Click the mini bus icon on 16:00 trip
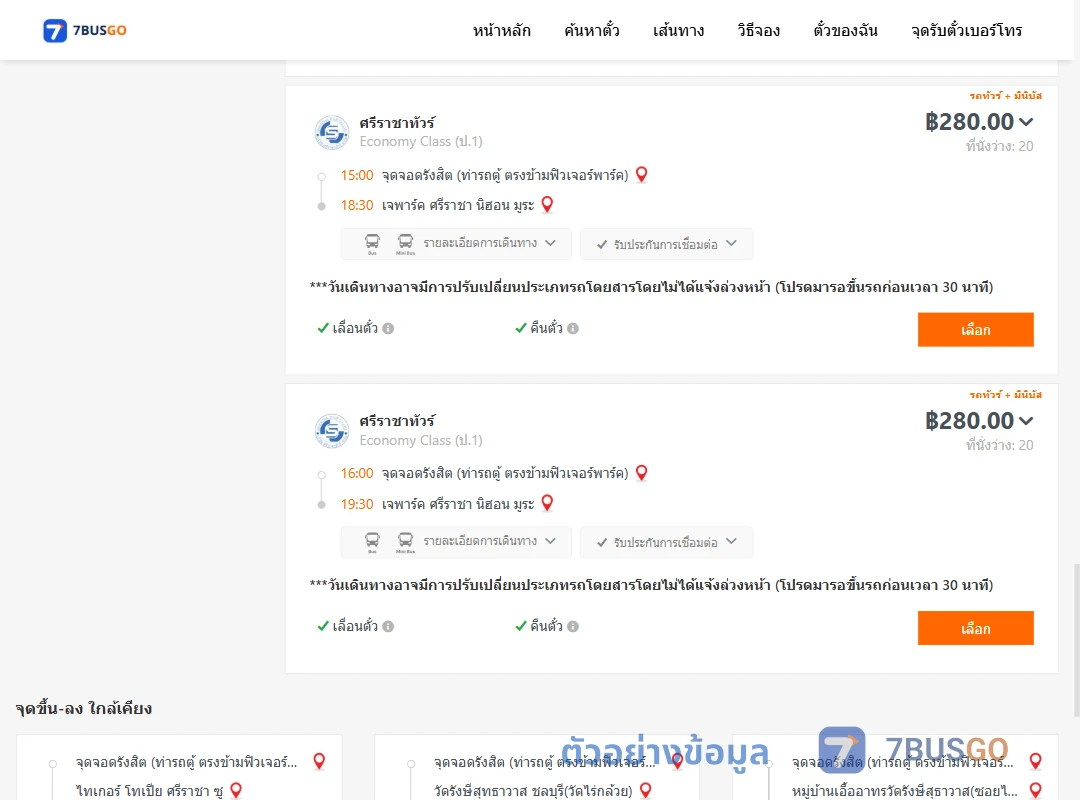Screen dimensions: 1080x800 pos(405,542)
